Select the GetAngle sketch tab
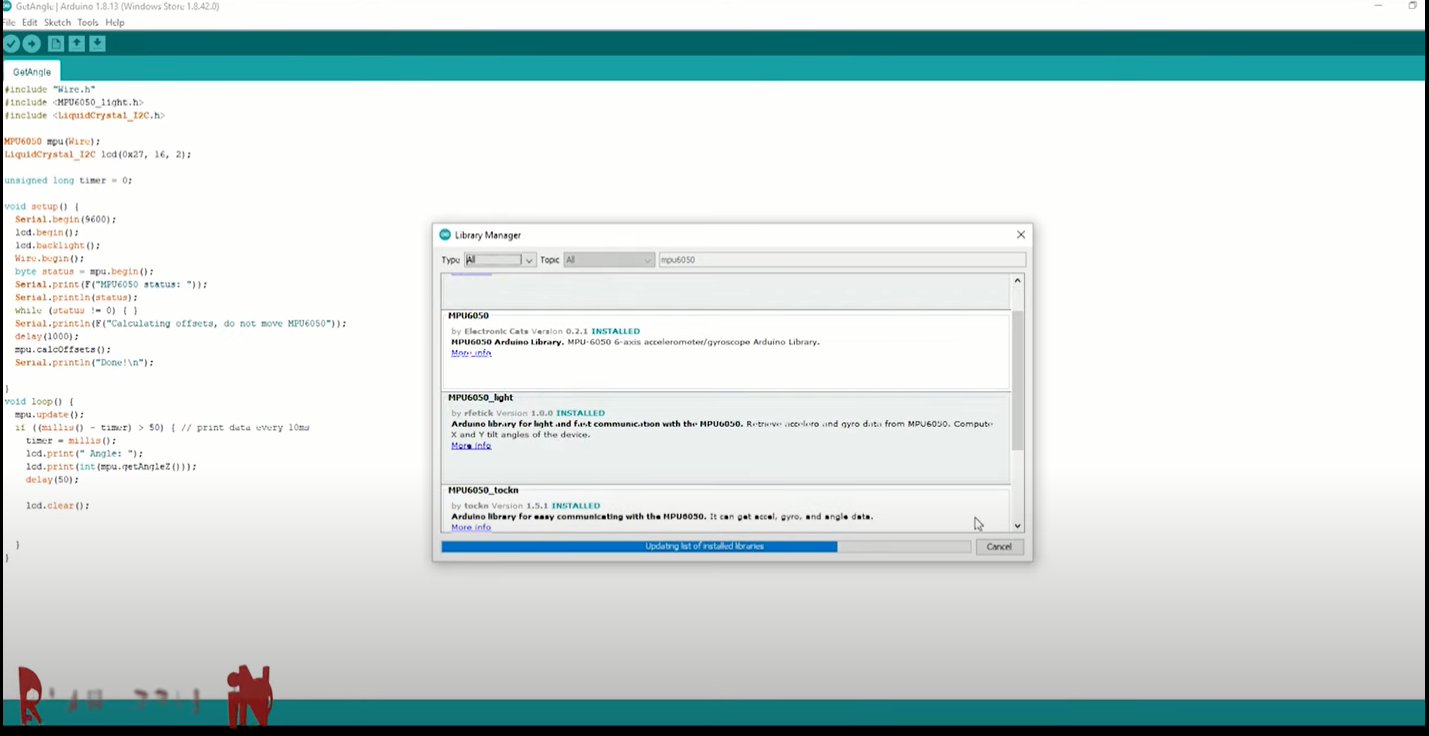 [32, 72]
